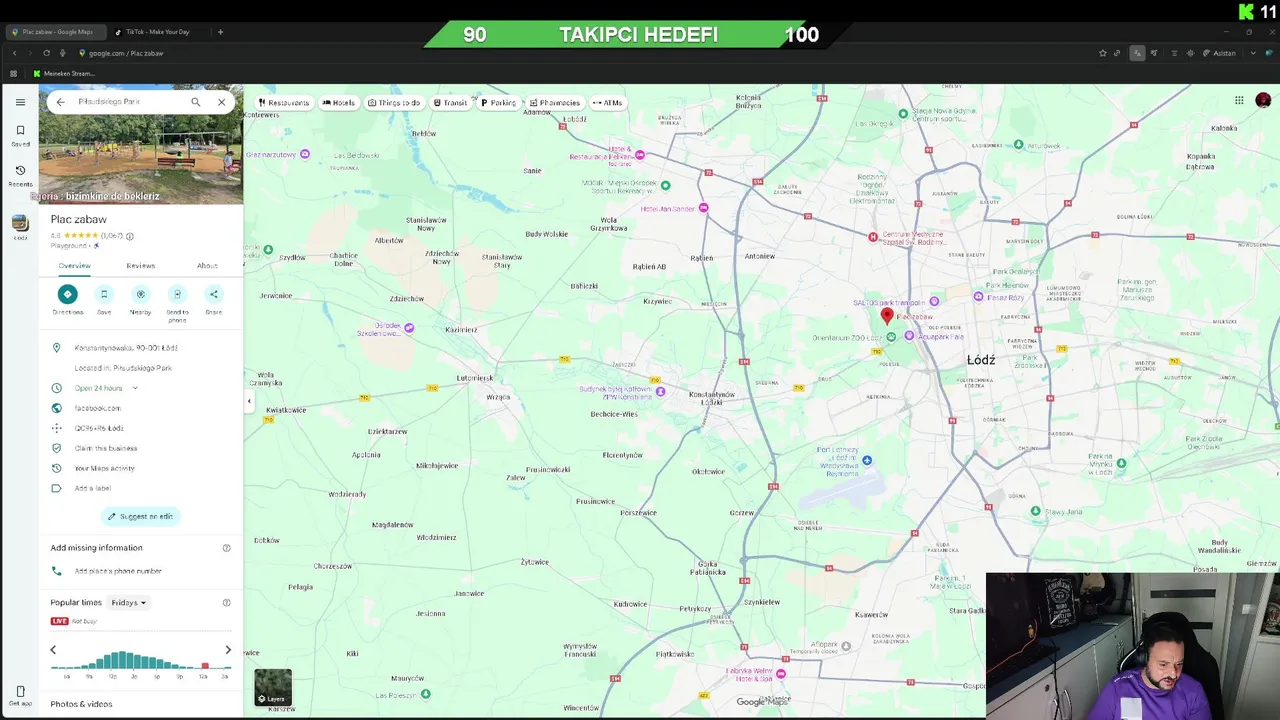Open the Google account avatar

tap(1263, 100)
